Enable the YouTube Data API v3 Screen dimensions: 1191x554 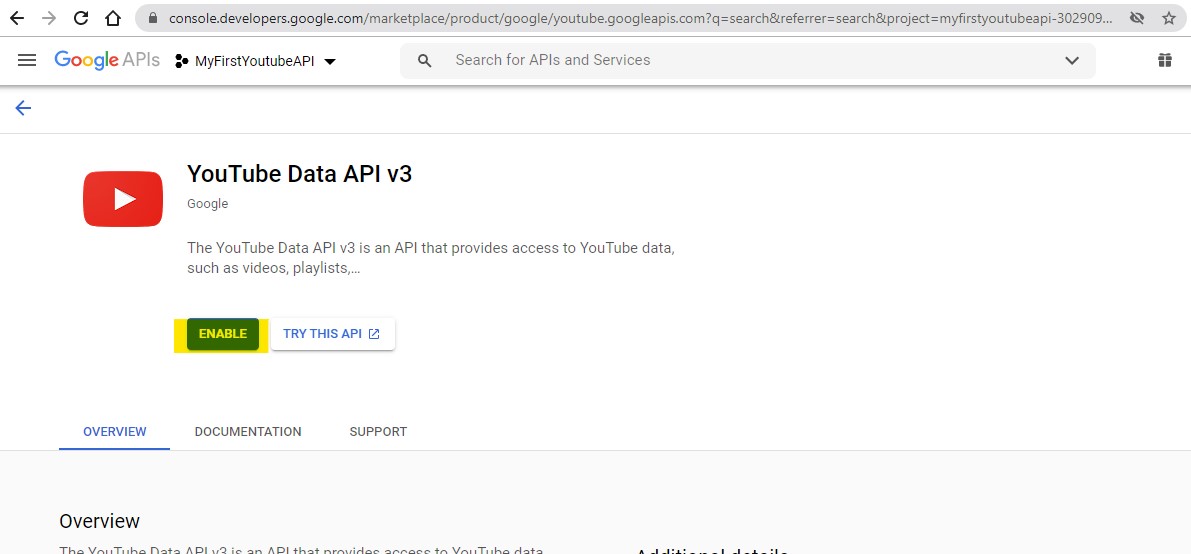[x=223, y=334]
